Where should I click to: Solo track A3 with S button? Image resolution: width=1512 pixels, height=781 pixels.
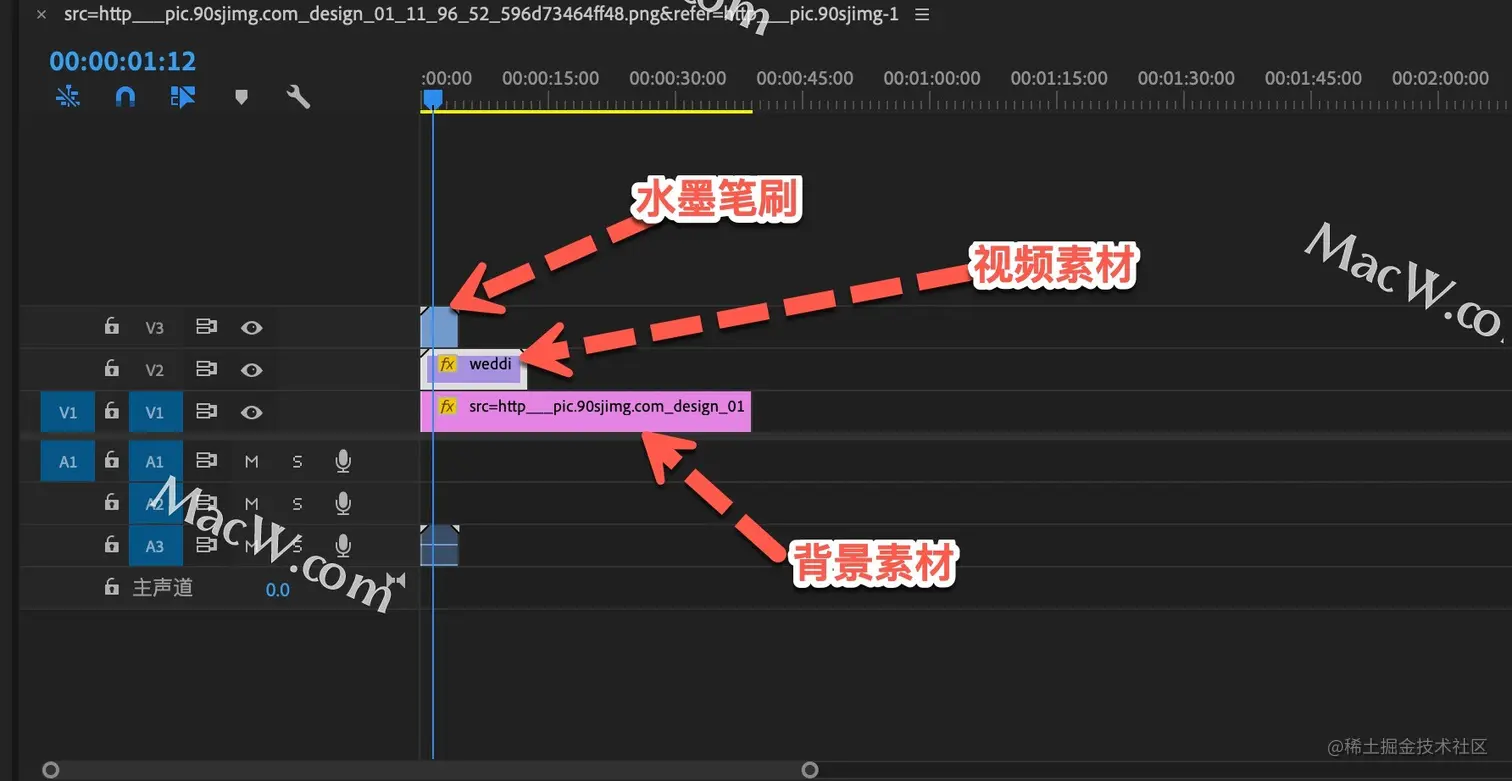coord(297,546)
